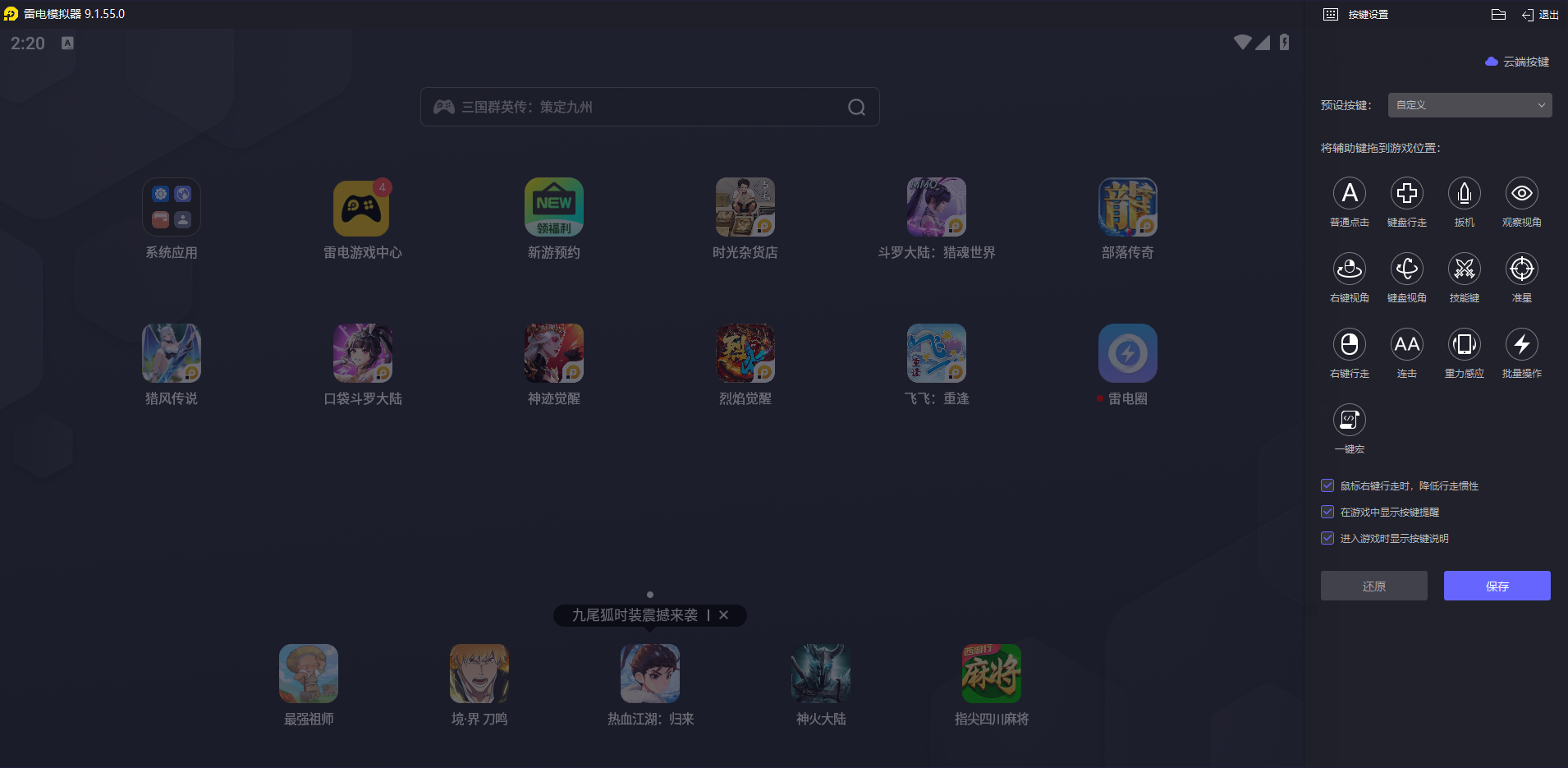The width and height of the screenshot is (1568, 768).
Task: Select the 观察视角 eye view icon
Action: [x=1522, y=194]
